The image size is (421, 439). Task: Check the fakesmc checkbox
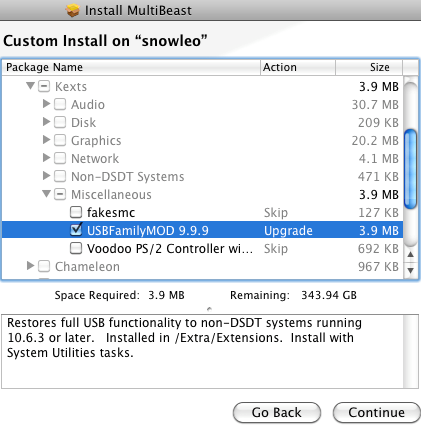(x=76, y=212)
